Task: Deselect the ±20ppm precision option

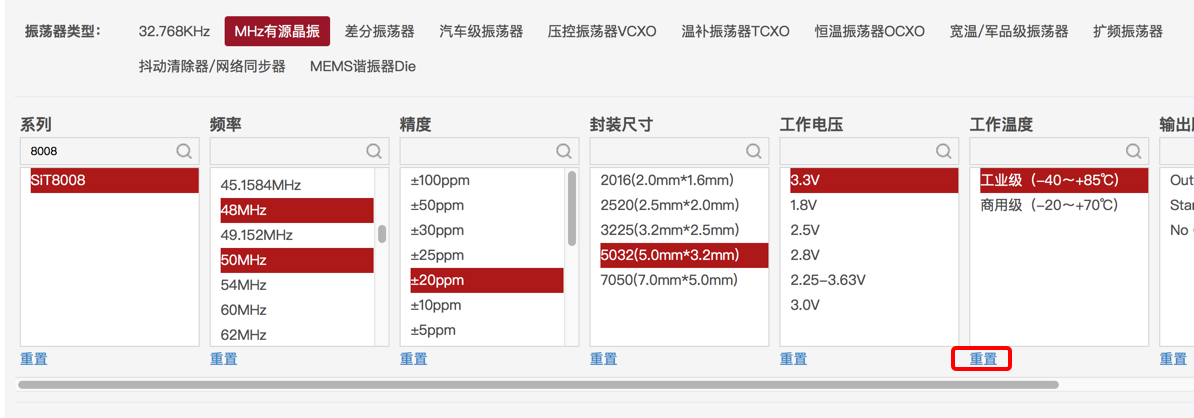Action: coord(487,280)
